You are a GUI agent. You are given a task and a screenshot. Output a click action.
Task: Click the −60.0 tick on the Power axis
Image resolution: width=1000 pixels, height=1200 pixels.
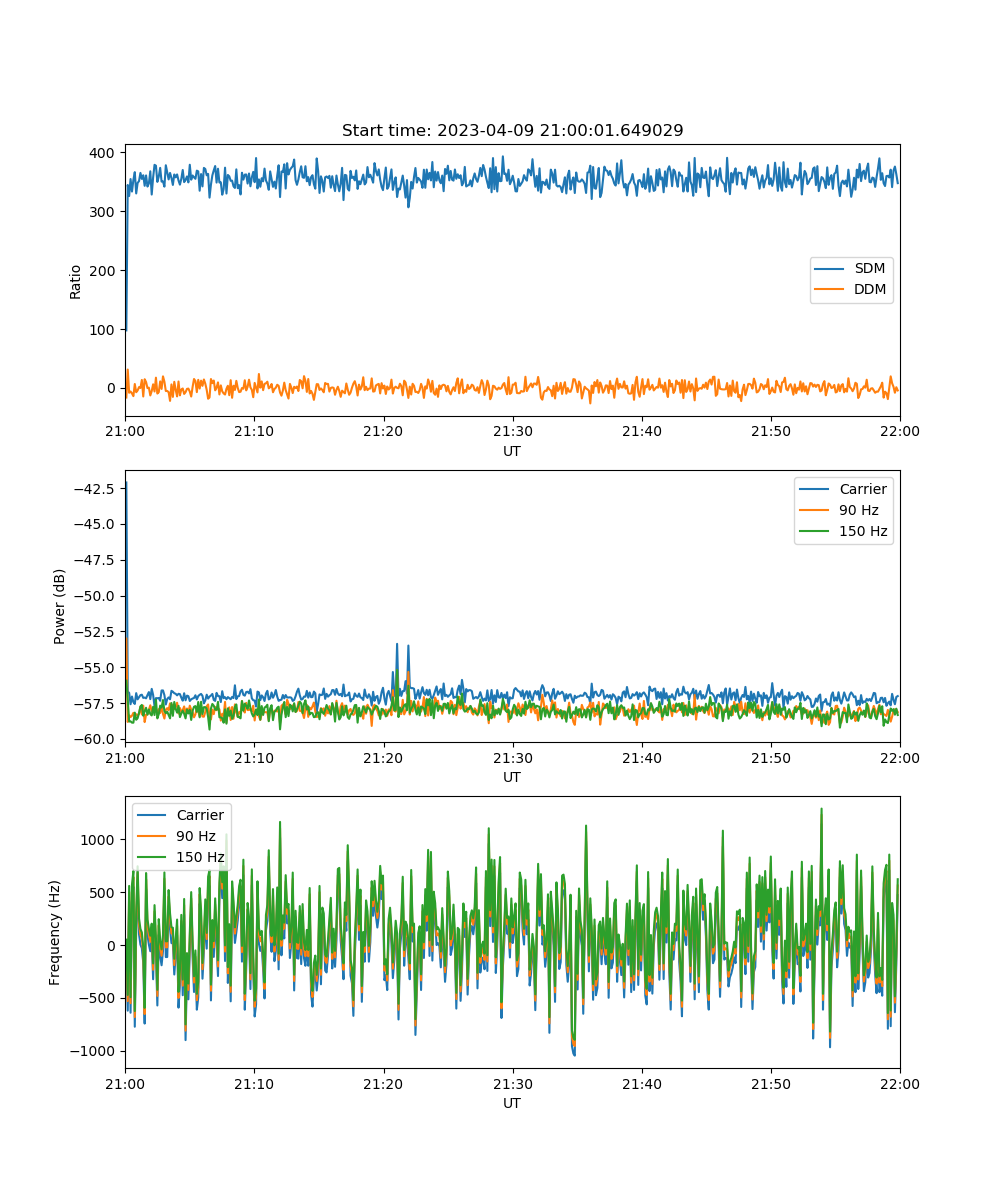(x=95, y=740)
